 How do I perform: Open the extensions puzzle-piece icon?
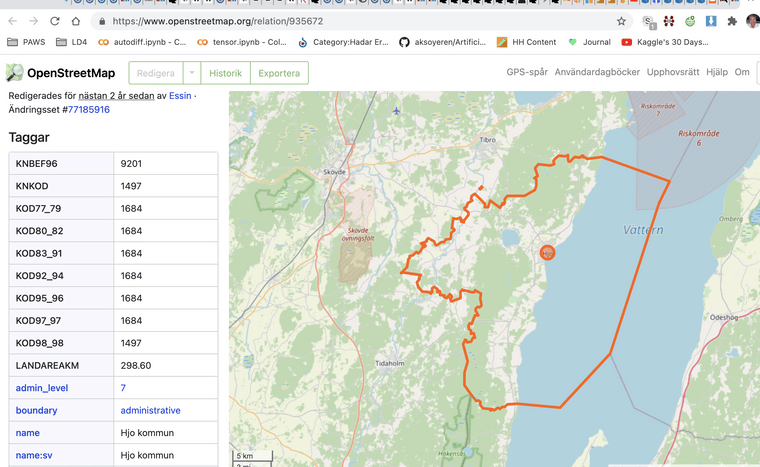pos(732,21)
